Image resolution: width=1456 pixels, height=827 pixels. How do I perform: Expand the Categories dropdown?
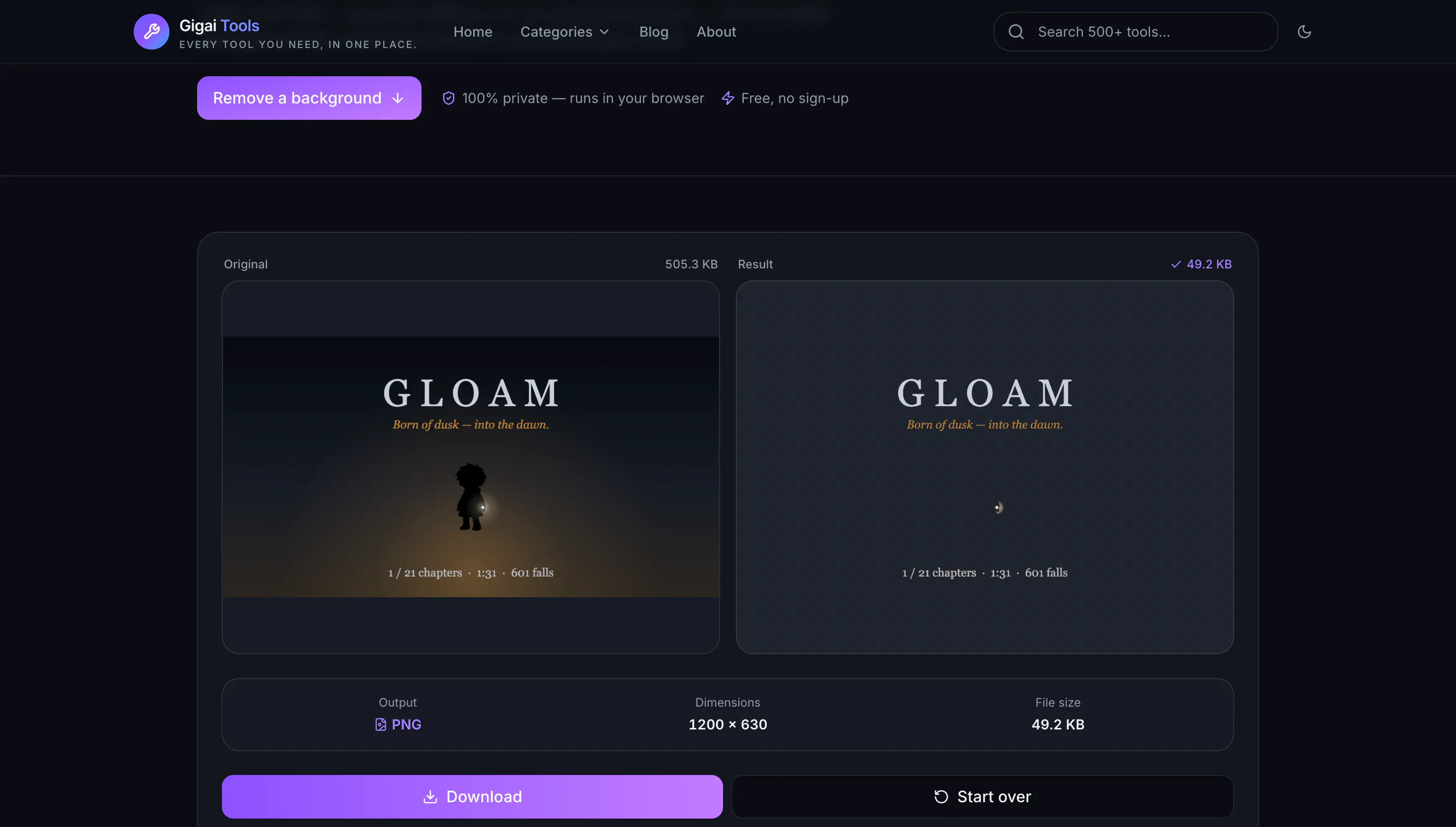[565, 32]
